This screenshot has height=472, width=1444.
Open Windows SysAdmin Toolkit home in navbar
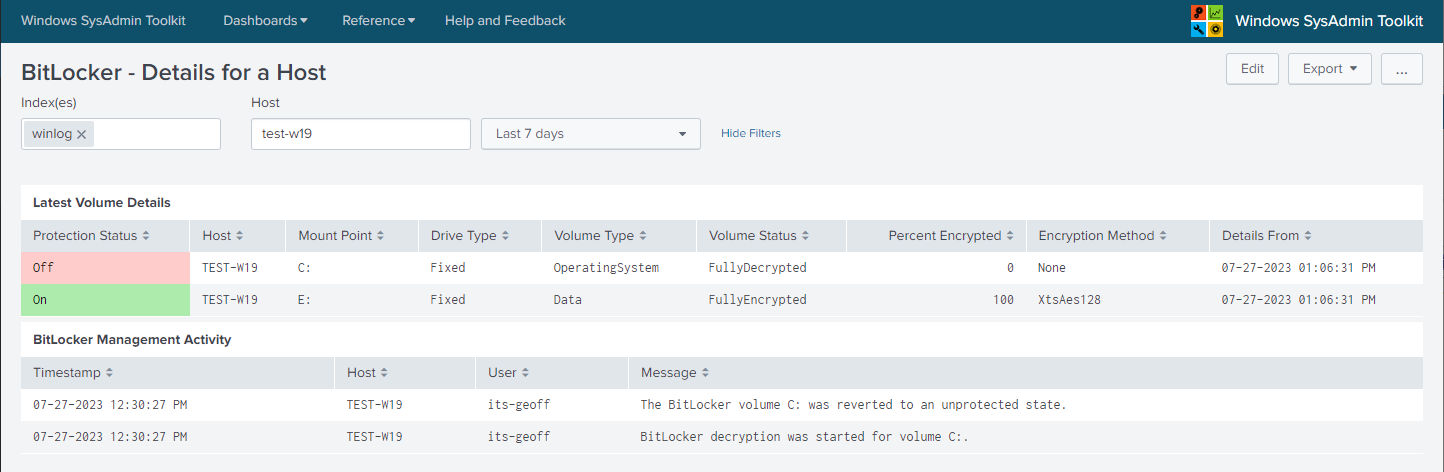(103, 21)
